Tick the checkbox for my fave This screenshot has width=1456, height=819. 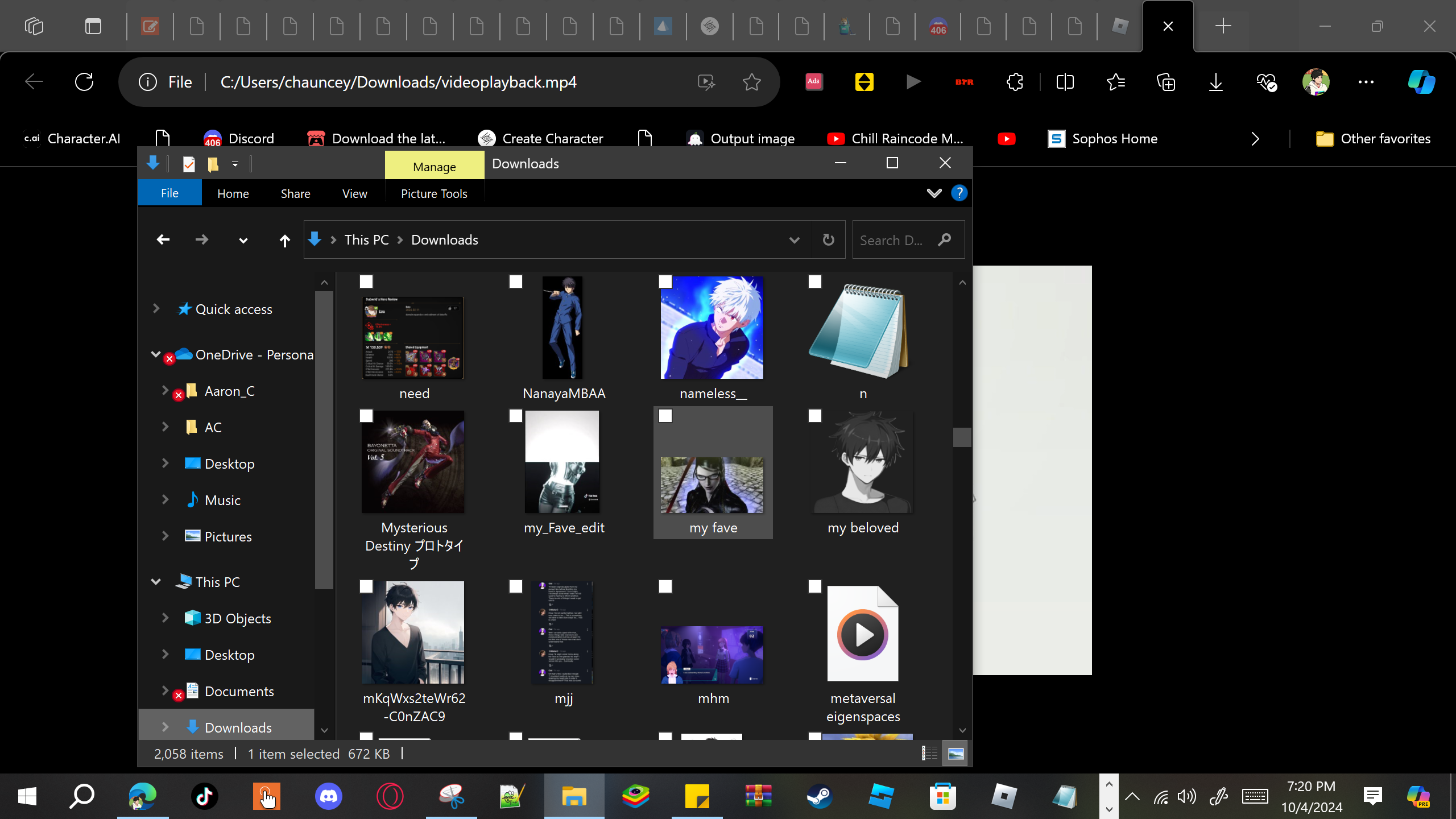[665, 416]
